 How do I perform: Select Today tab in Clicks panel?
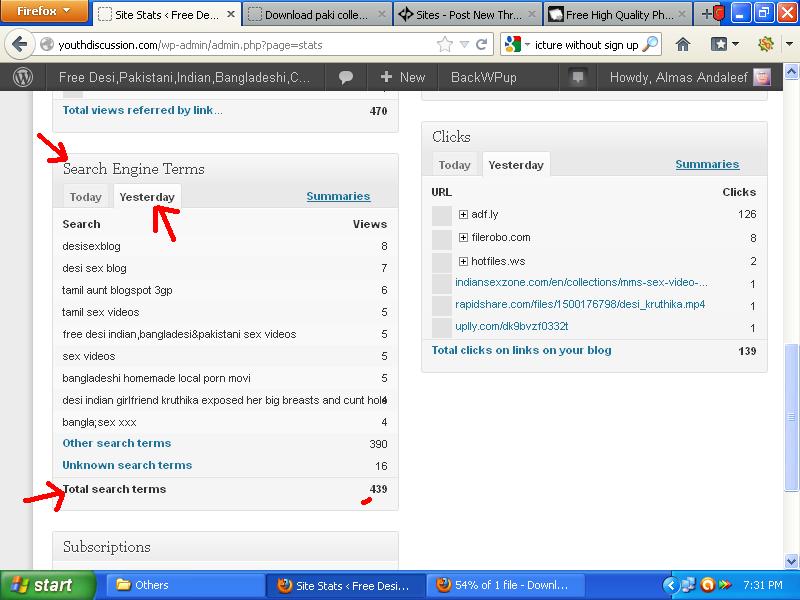(x=454, y=165)
